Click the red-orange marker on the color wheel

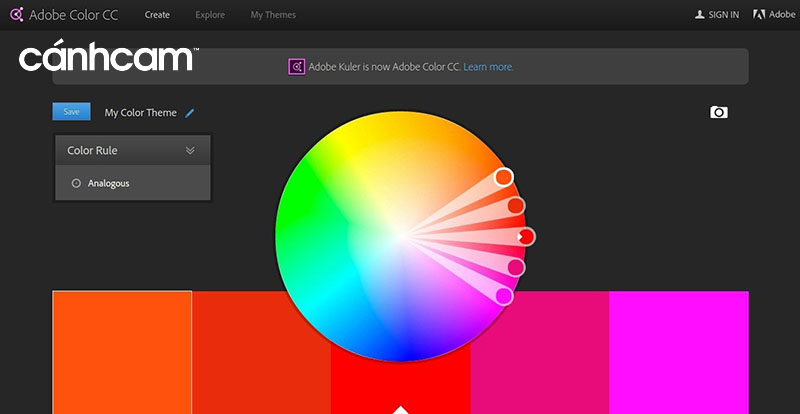point(516,206)
